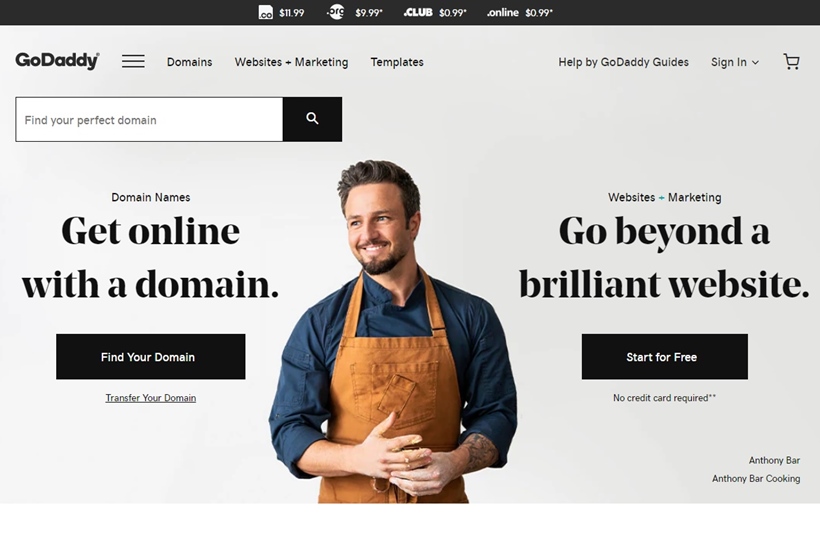
Task: Focus the Find your perfect domain field
Action: pos(150,119)
